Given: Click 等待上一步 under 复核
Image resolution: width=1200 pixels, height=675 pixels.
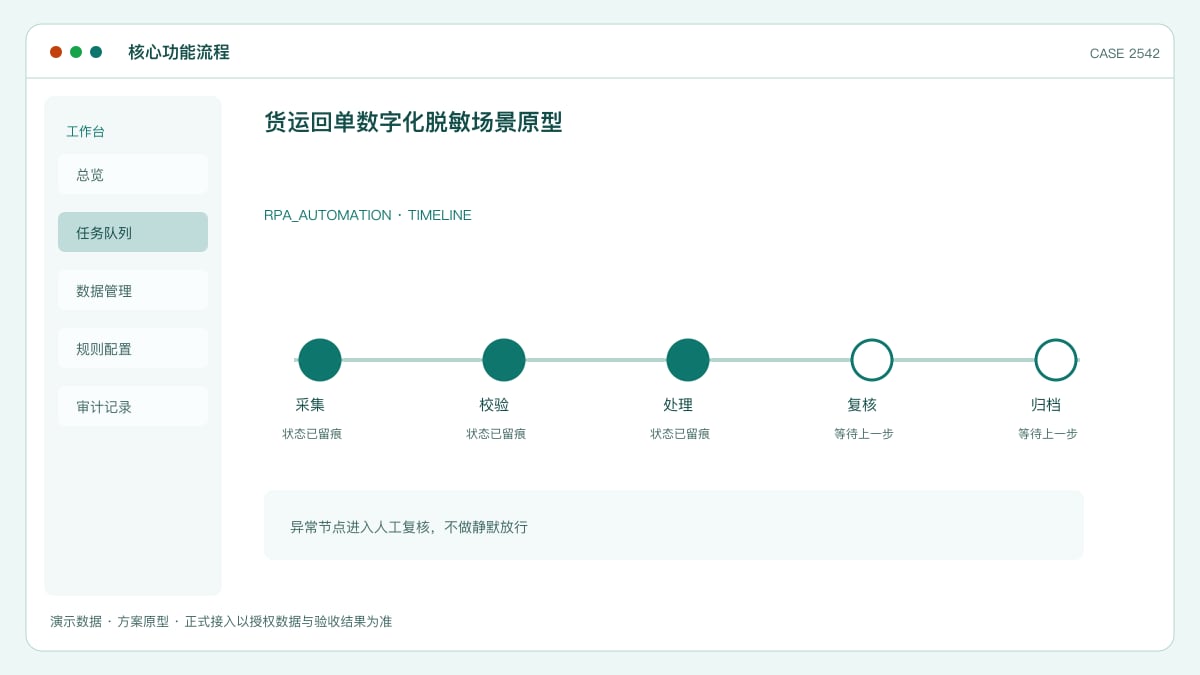Looking at the screenshot, I should coord(864,434).
